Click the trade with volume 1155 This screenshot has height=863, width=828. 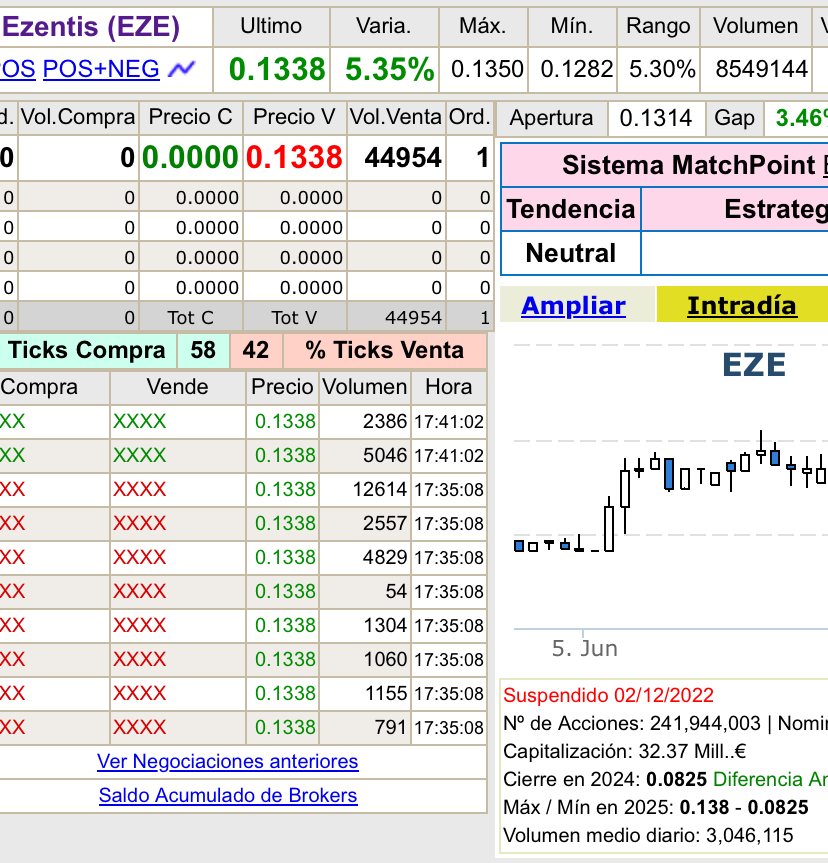(x=242, y=693)
